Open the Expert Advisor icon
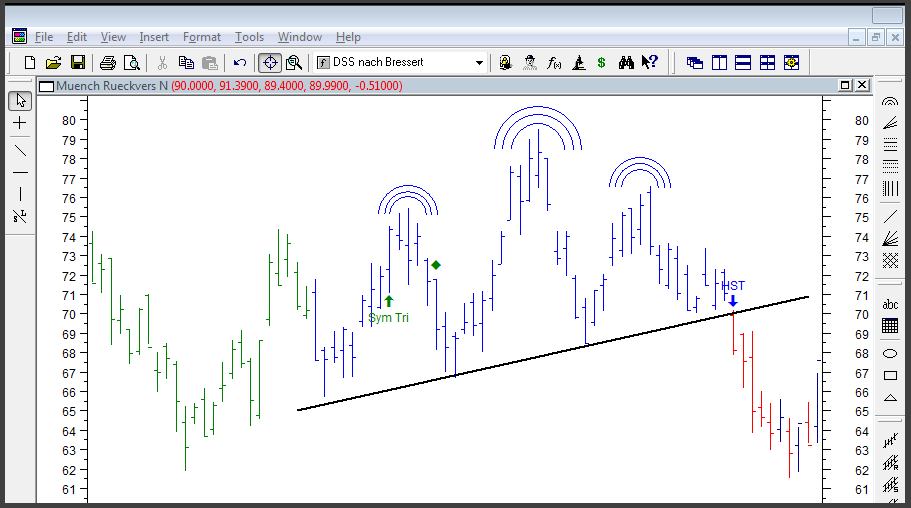 point(505,63)
